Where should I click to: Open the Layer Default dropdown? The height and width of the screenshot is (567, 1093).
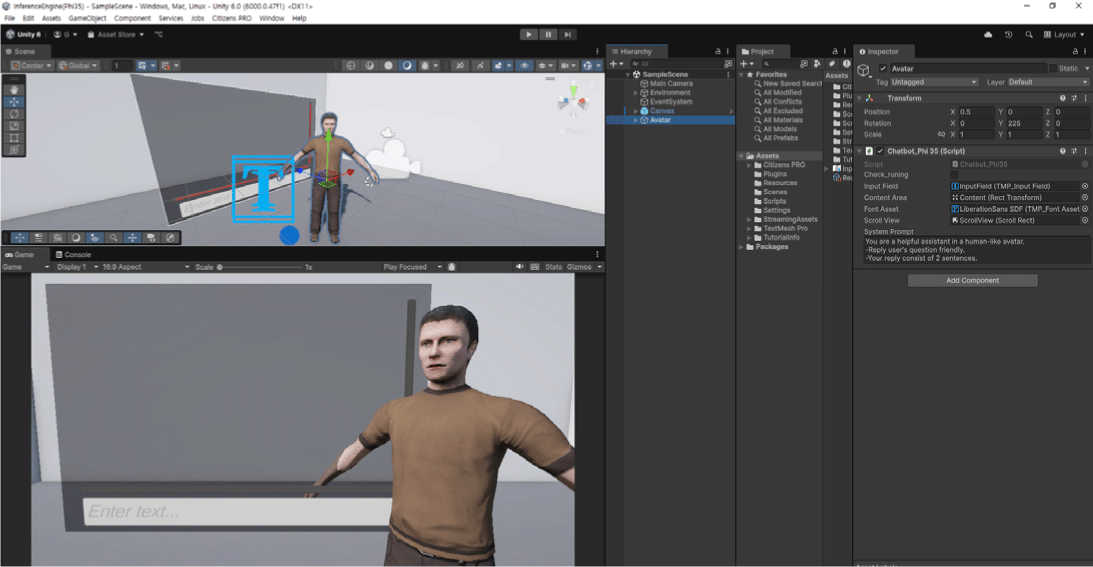1048,82
